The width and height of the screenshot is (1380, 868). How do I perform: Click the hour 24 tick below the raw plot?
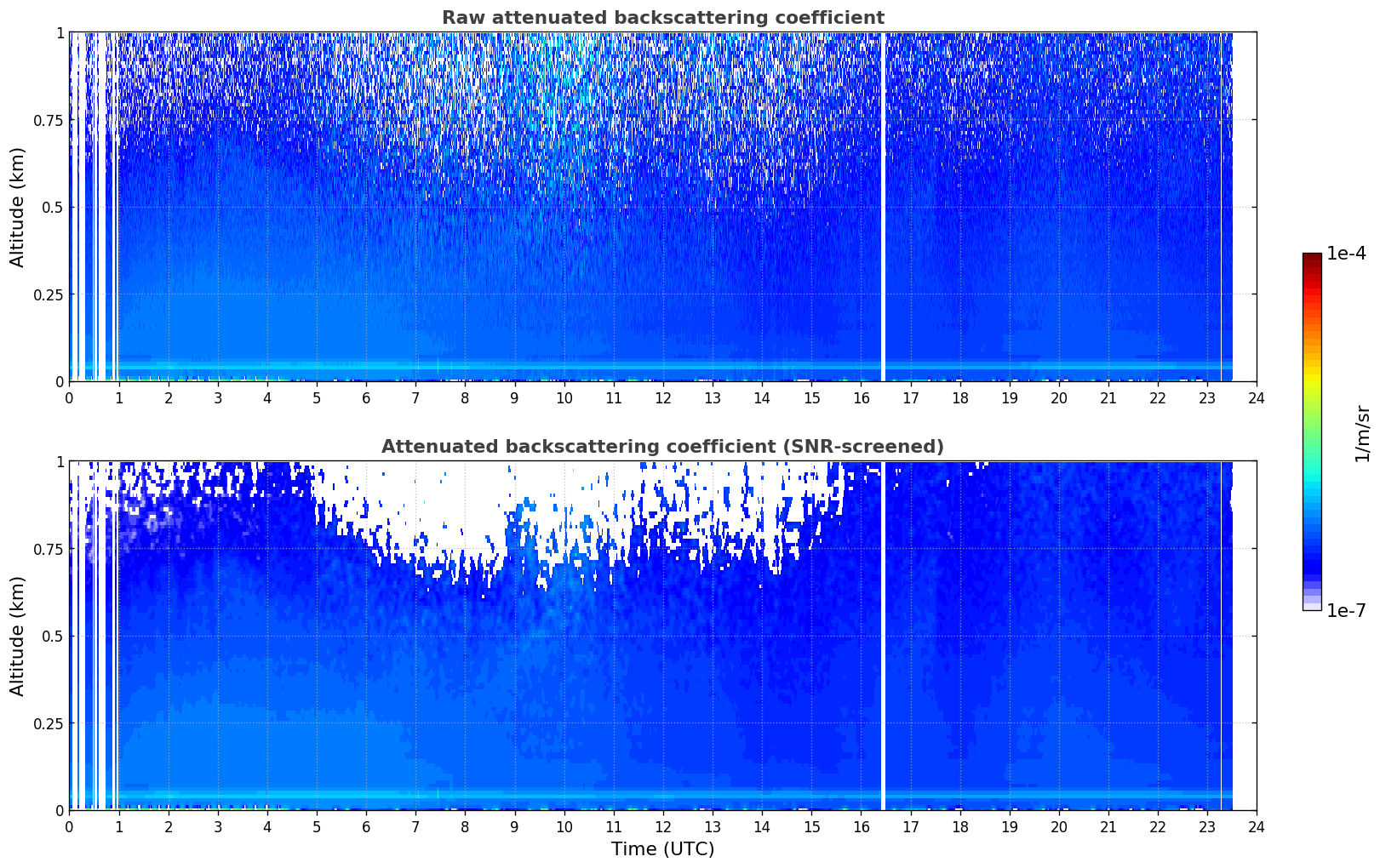[x=1257, y=397]
